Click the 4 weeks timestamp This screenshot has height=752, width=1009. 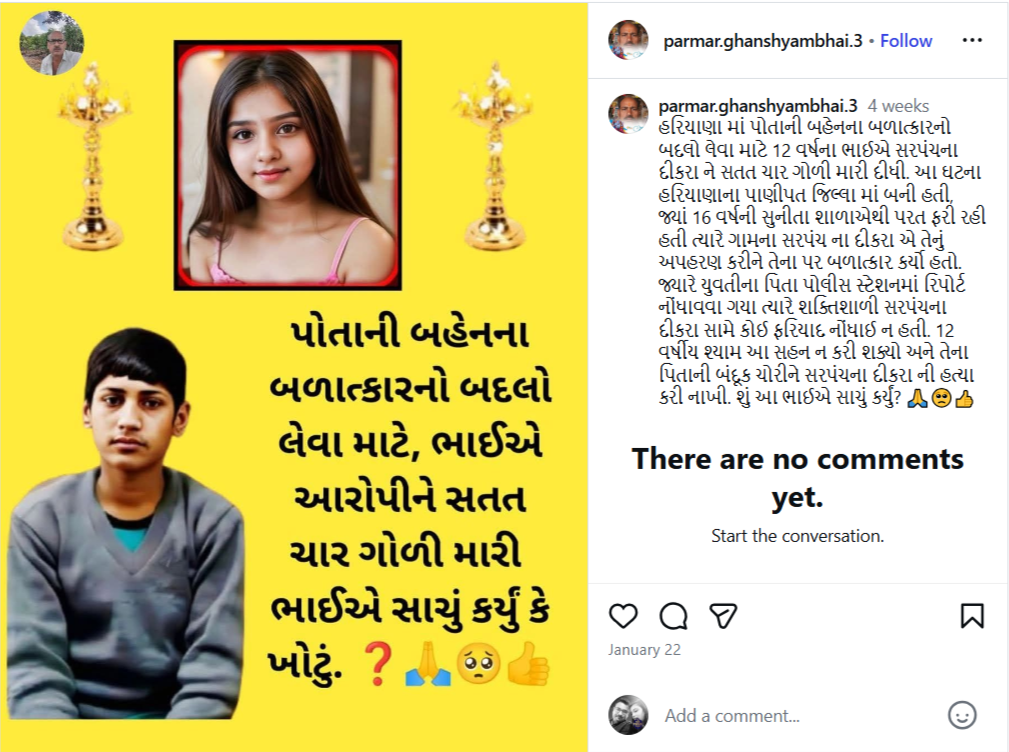pyautogui.click(x=898, y=105)
